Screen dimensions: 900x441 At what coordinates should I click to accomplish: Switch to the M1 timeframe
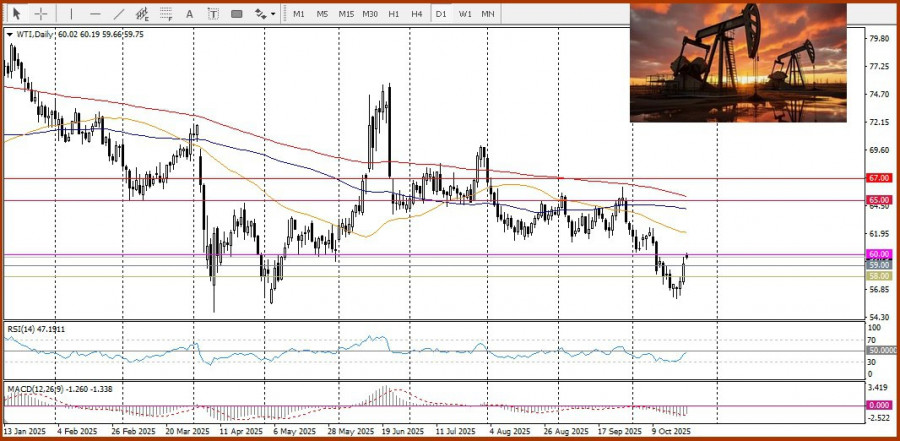[x=299, y=14]
